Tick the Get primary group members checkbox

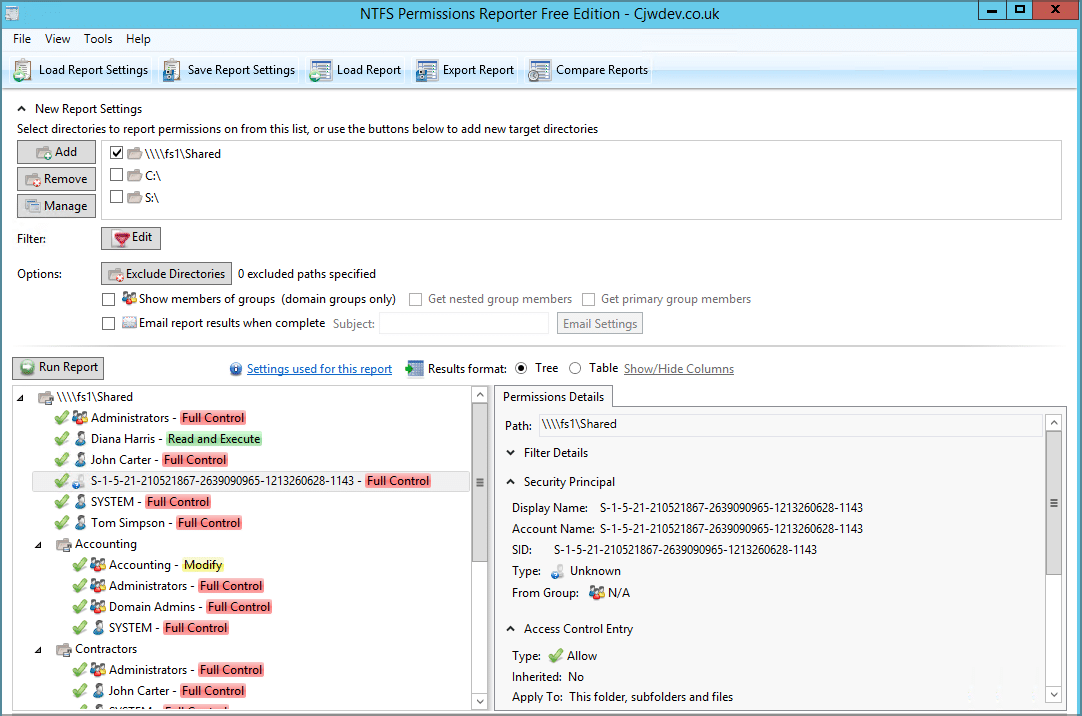coord(589,299)
